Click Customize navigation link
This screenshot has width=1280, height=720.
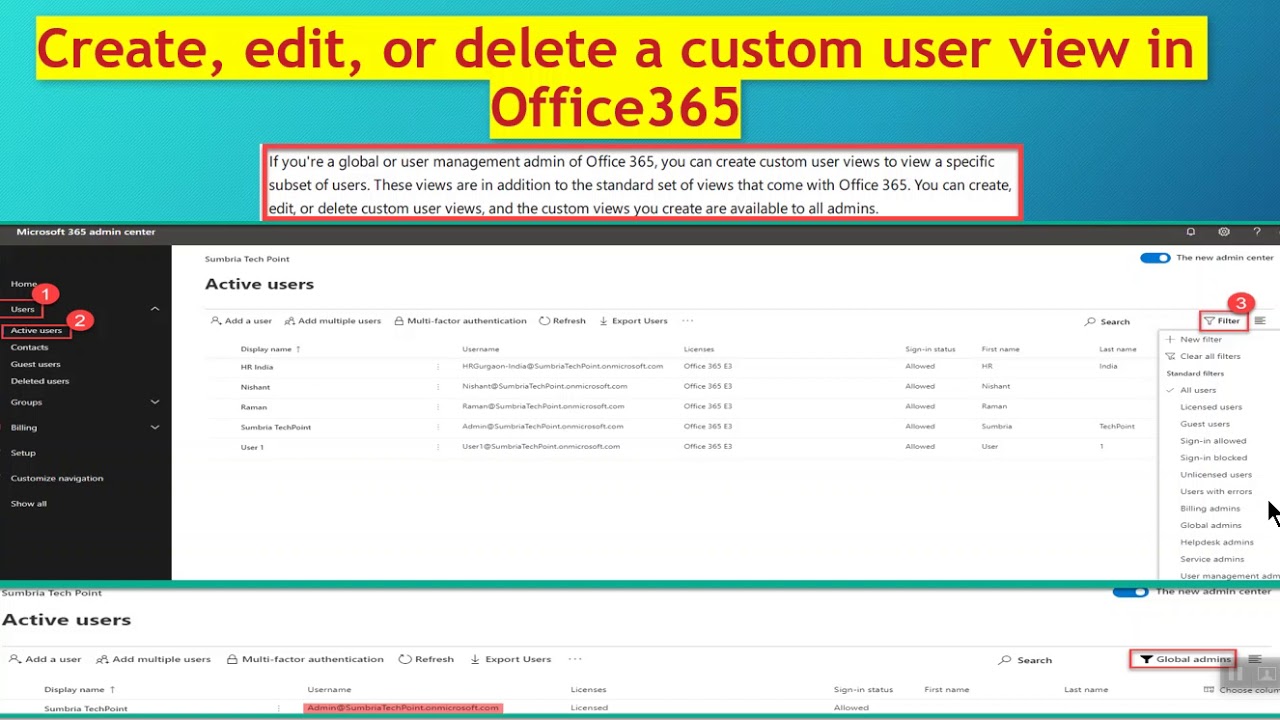57,478
